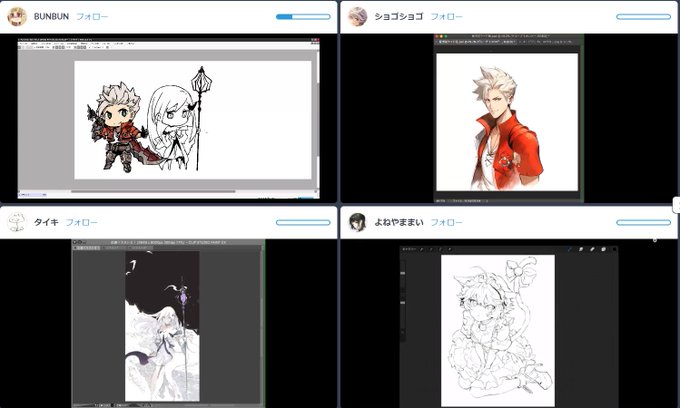
Task: Click BUNBUN's blue progress bar
Action: (303, 17)
